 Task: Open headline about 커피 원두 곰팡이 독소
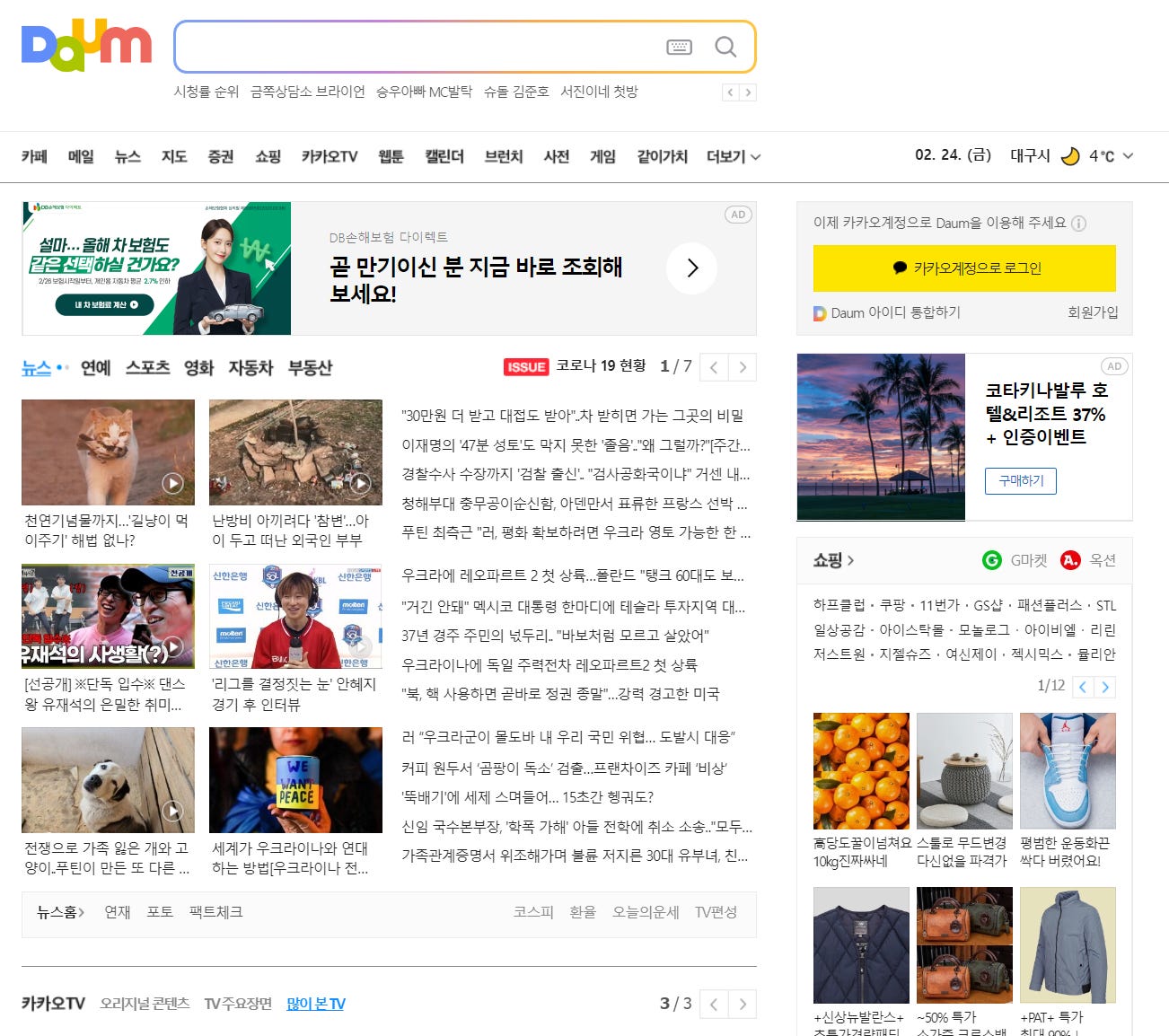click(564, 768)
